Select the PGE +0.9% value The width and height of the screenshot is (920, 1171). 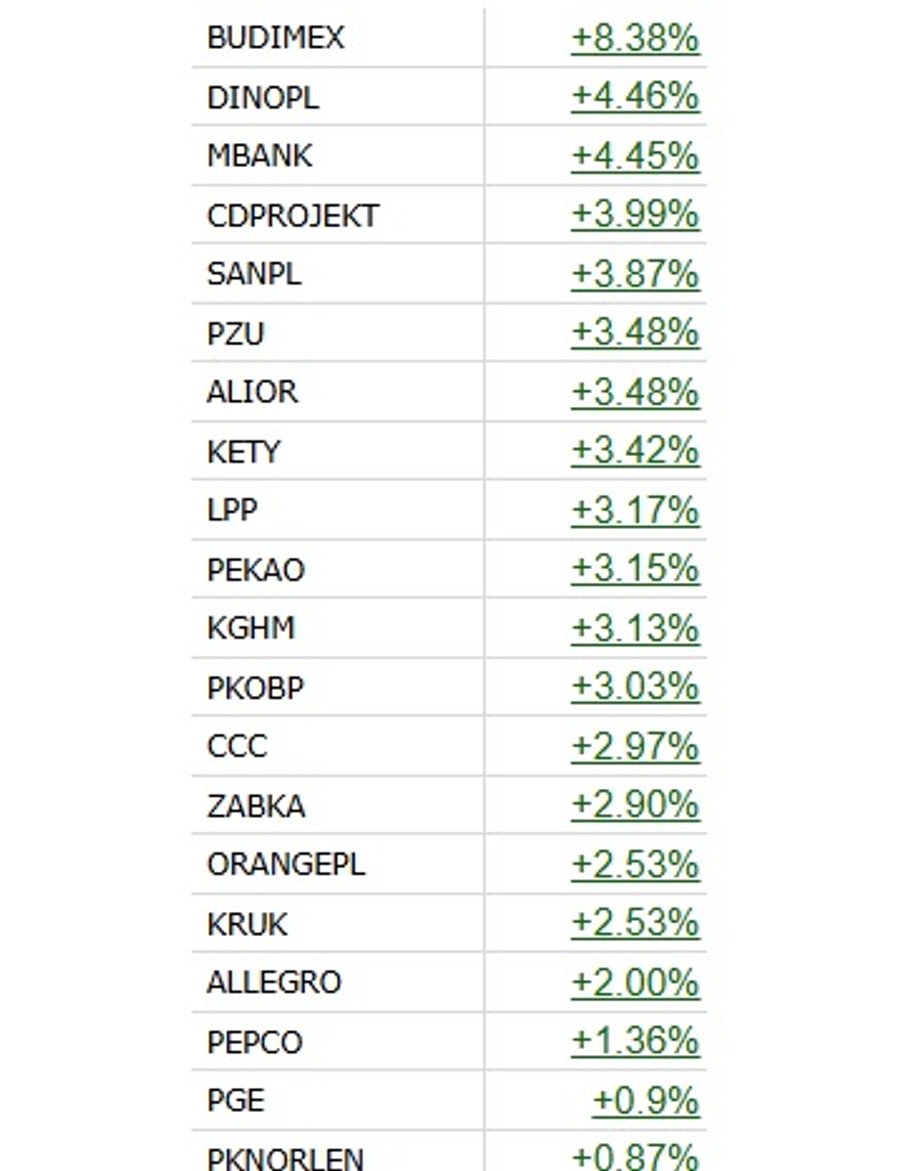click(646, 1100)
